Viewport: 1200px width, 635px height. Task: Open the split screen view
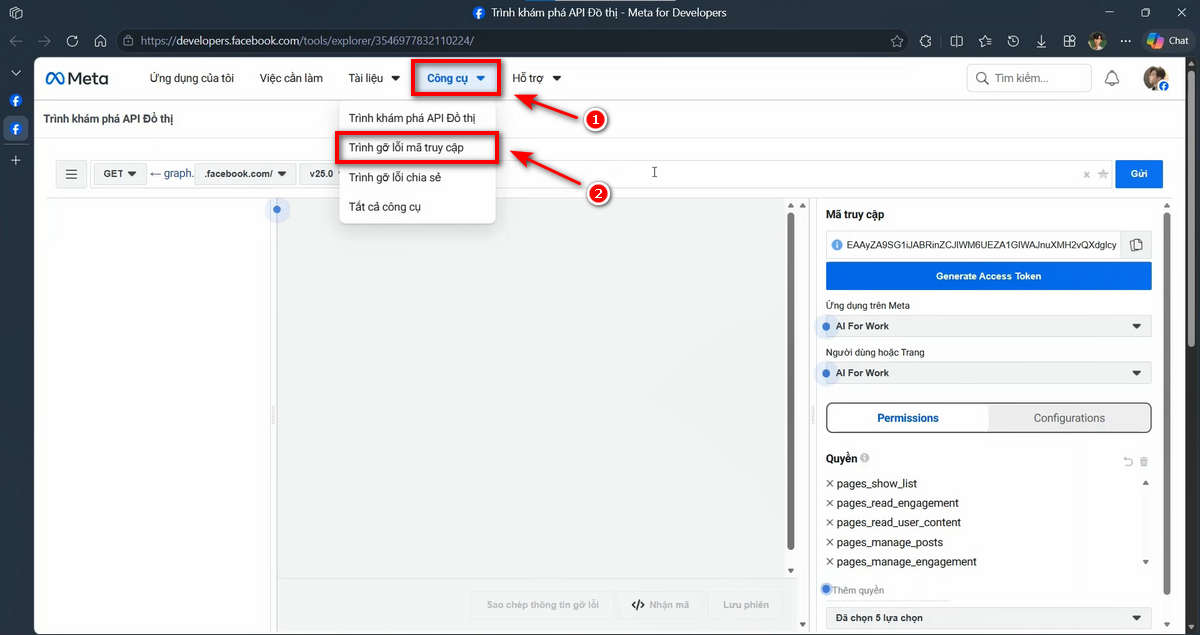pyautogui.click(x=956, y=41)
